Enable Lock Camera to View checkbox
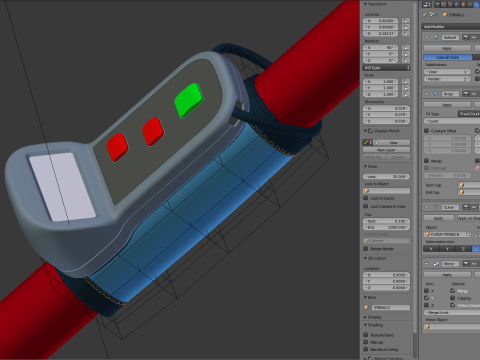 click(x=366, y=206)
